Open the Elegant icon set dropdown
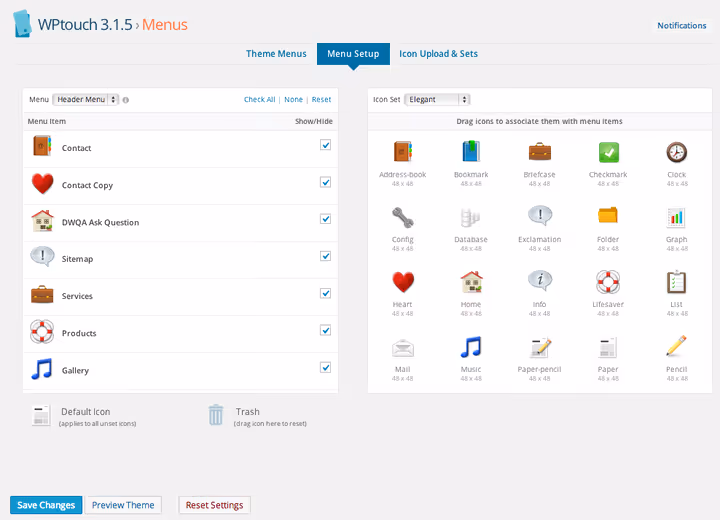Screen dimensions: 720x520 (x=437, y=100)
